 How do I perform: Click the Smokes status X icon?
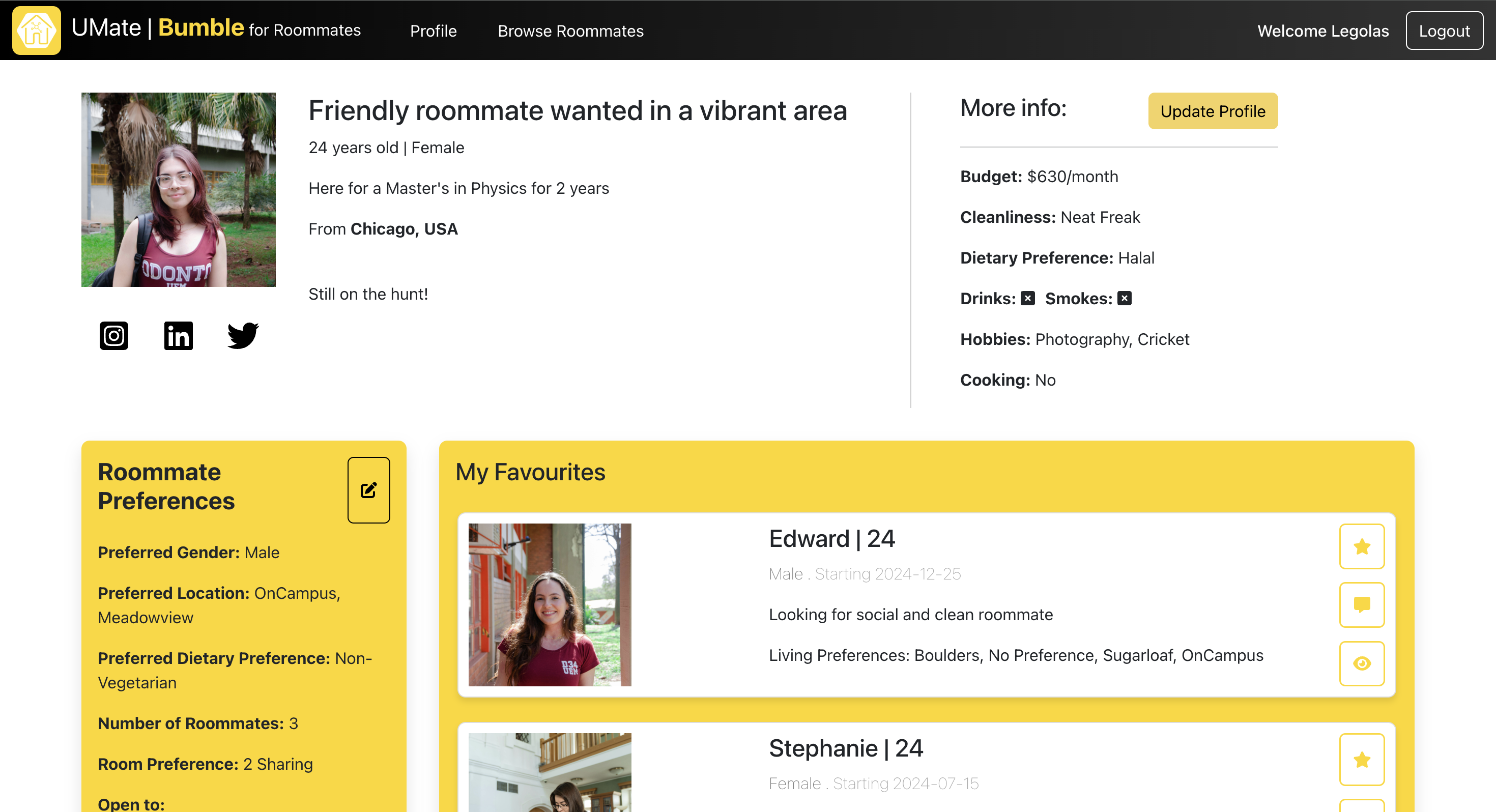coord(1125,299)
